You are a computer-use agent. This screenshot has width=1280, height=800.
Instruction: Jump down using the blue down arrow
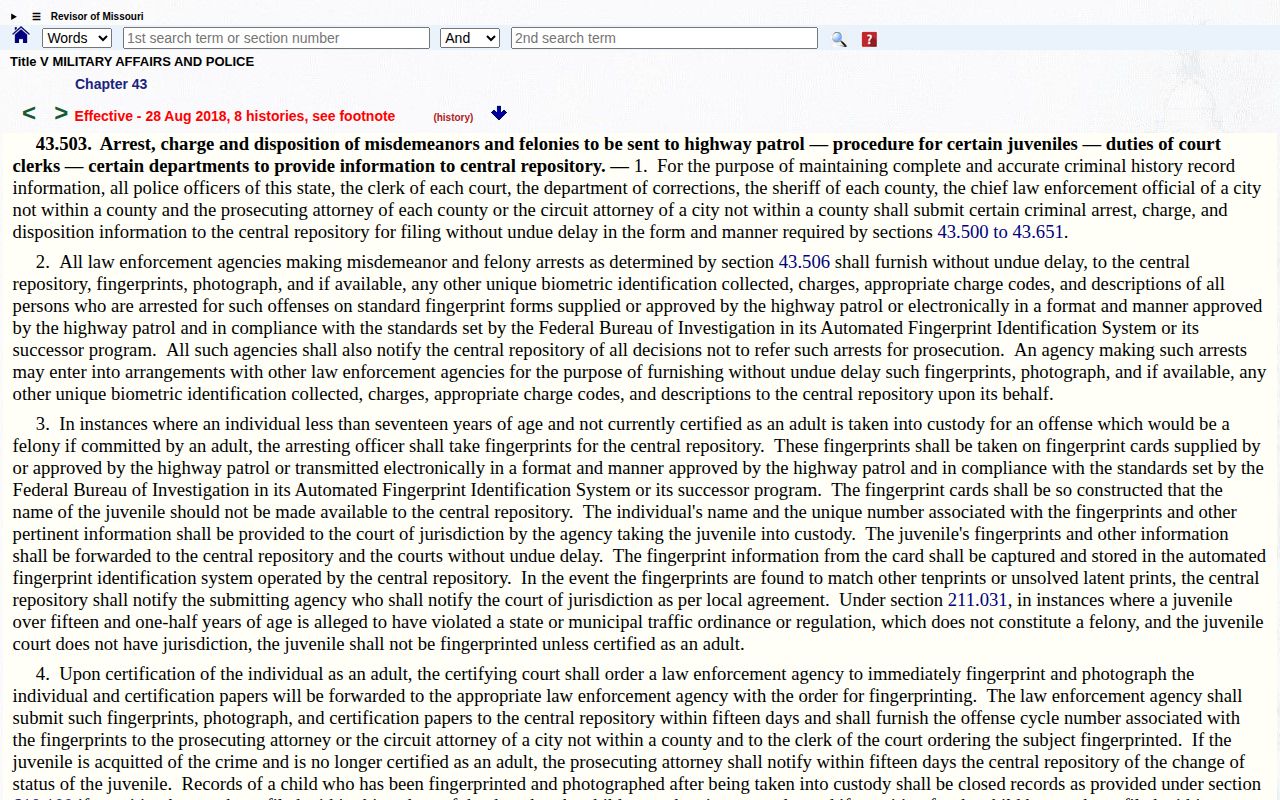tap(499, 114)
